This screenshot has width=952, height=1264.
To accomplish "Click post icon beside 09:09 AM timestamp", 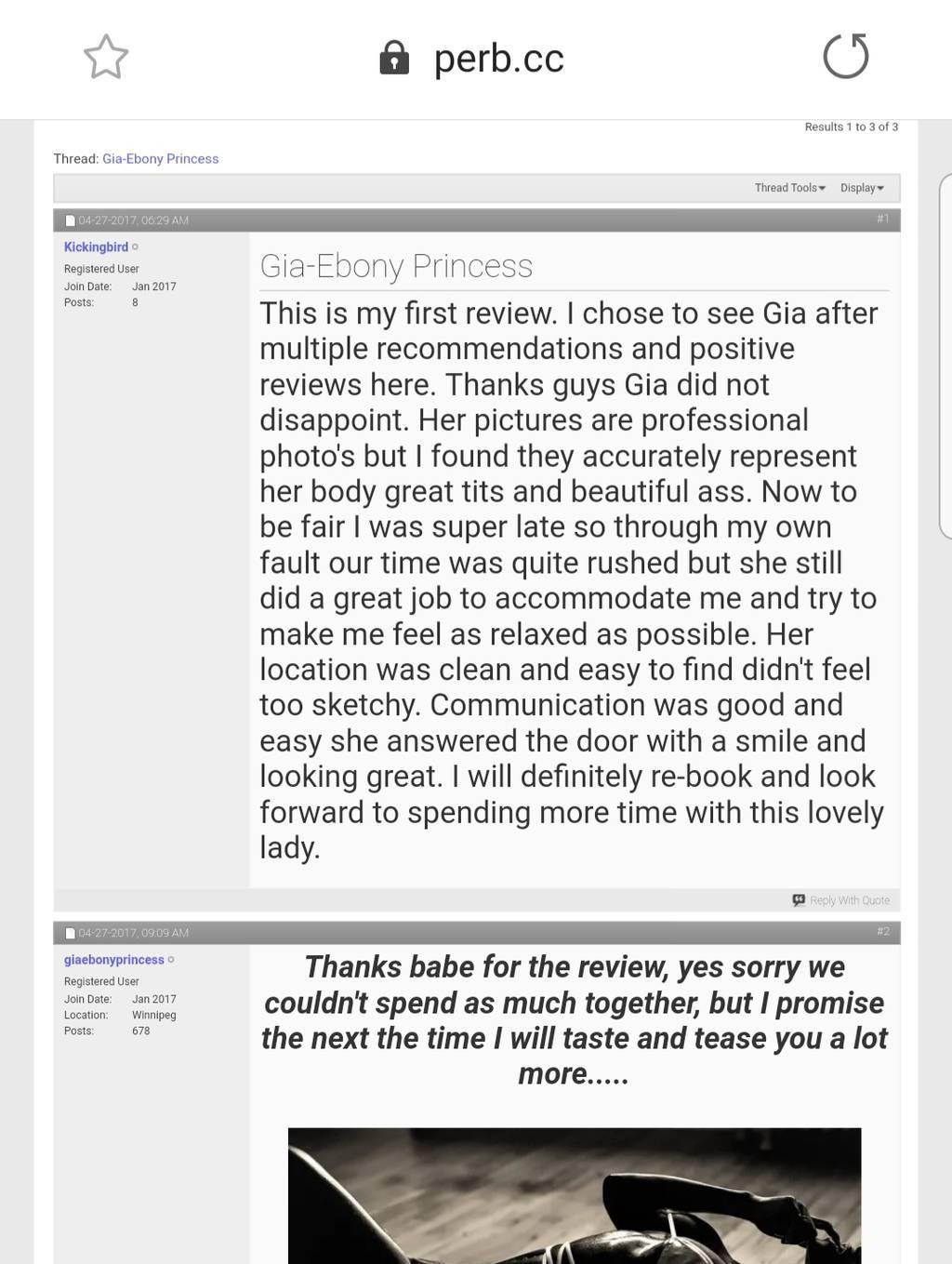I will [70, 933].
